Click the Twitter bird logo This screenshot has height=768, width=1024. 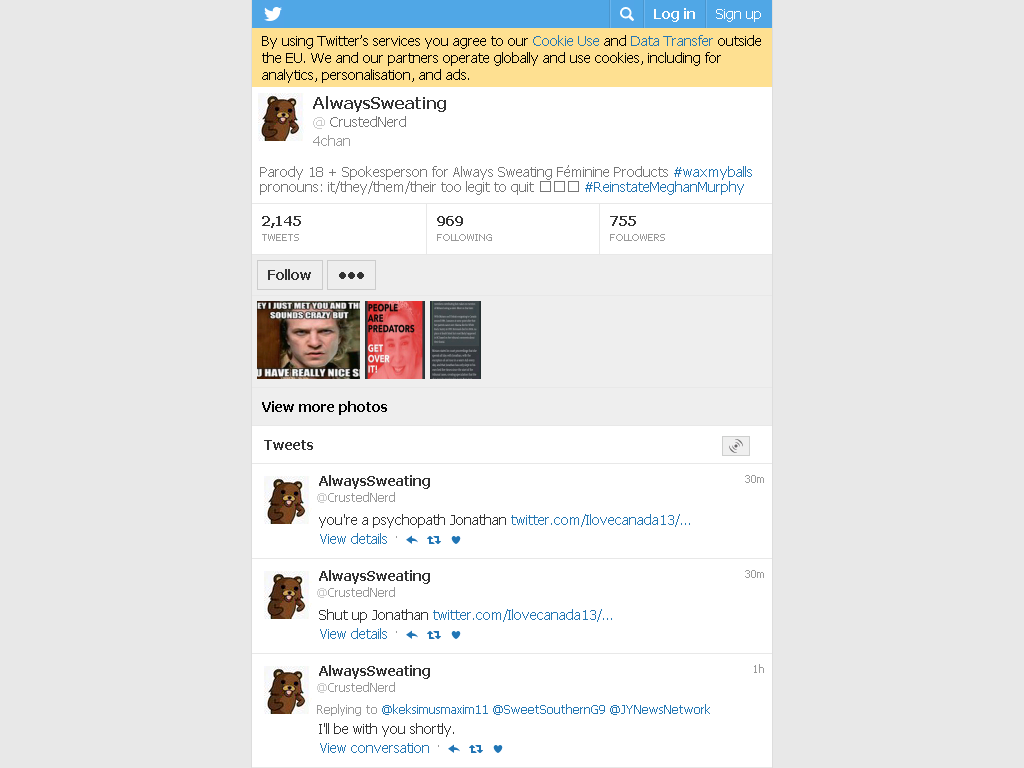click(x=273, y=14)
